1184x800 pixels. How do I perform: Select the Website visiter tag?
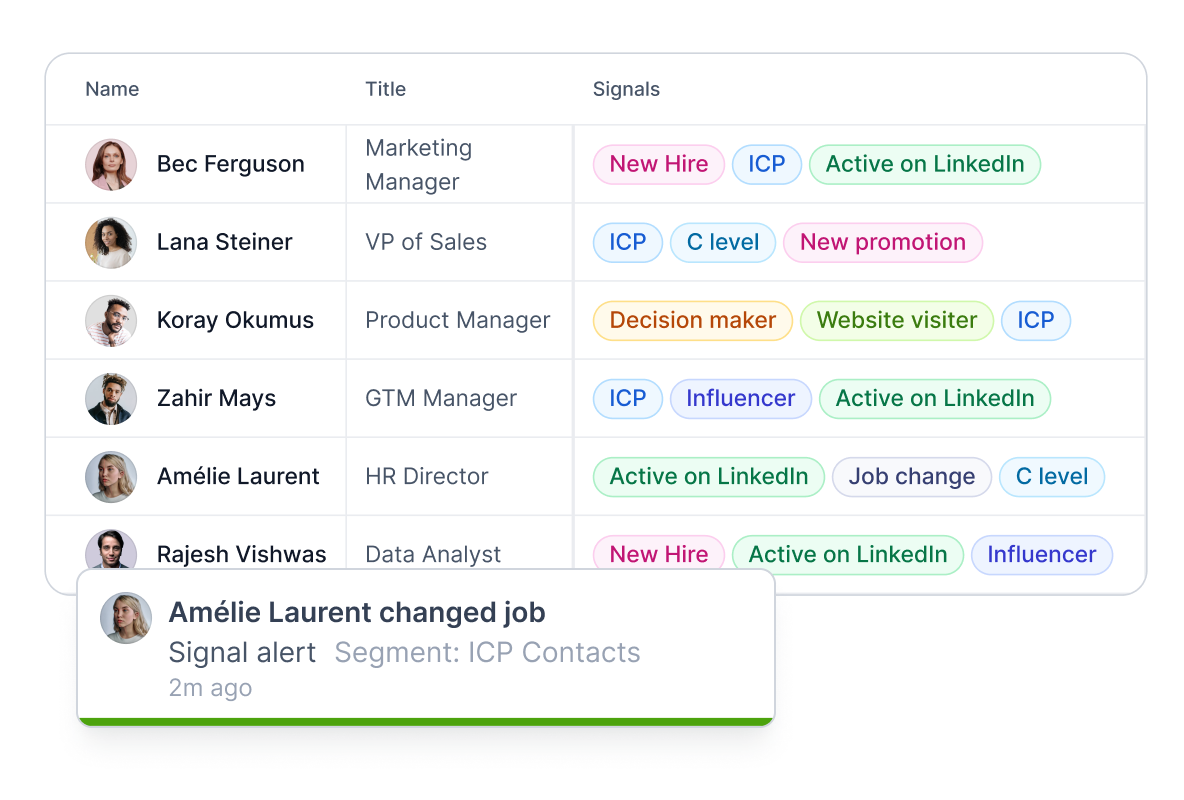tap(896, 320)
